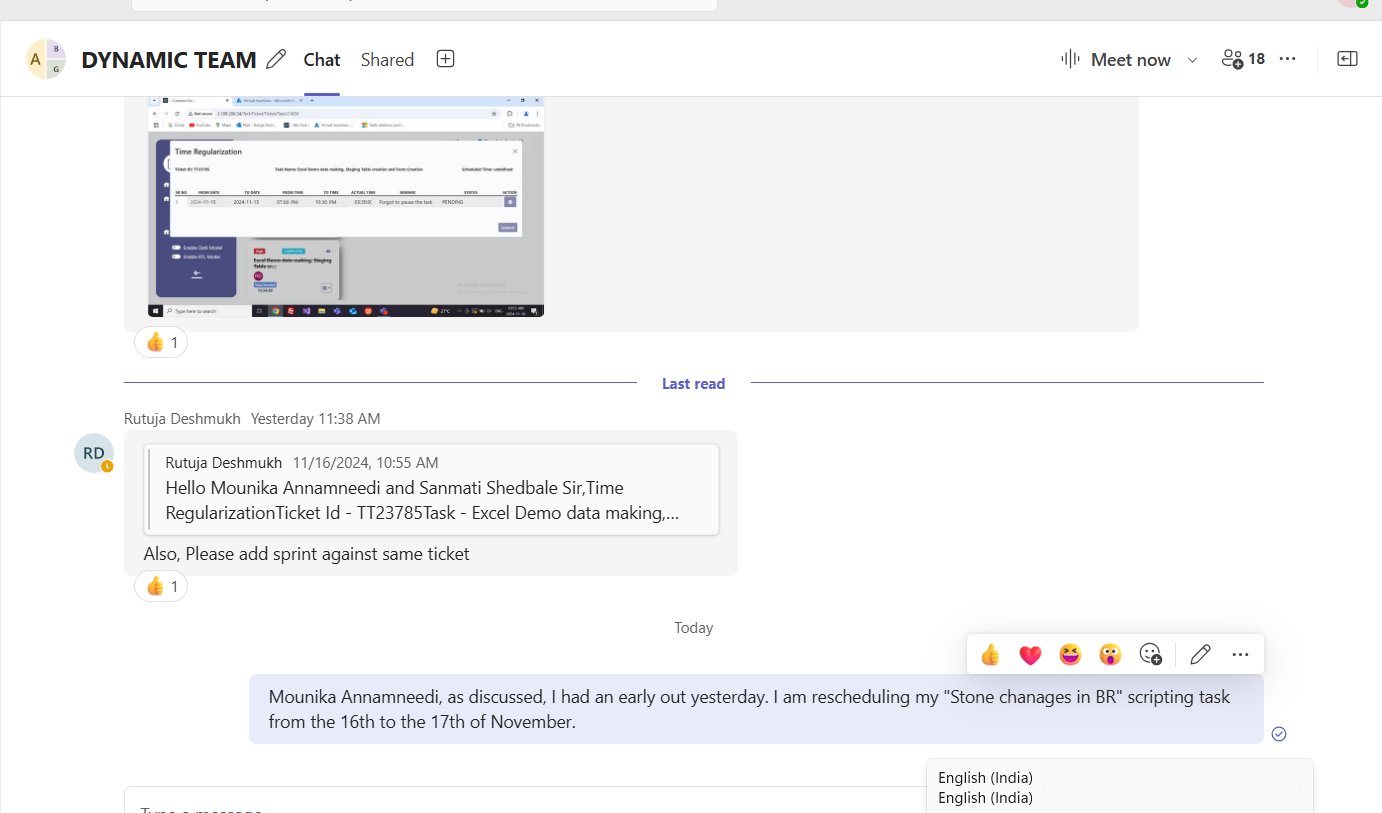
Task: Click the Today date label
Action: pos(694,628)
